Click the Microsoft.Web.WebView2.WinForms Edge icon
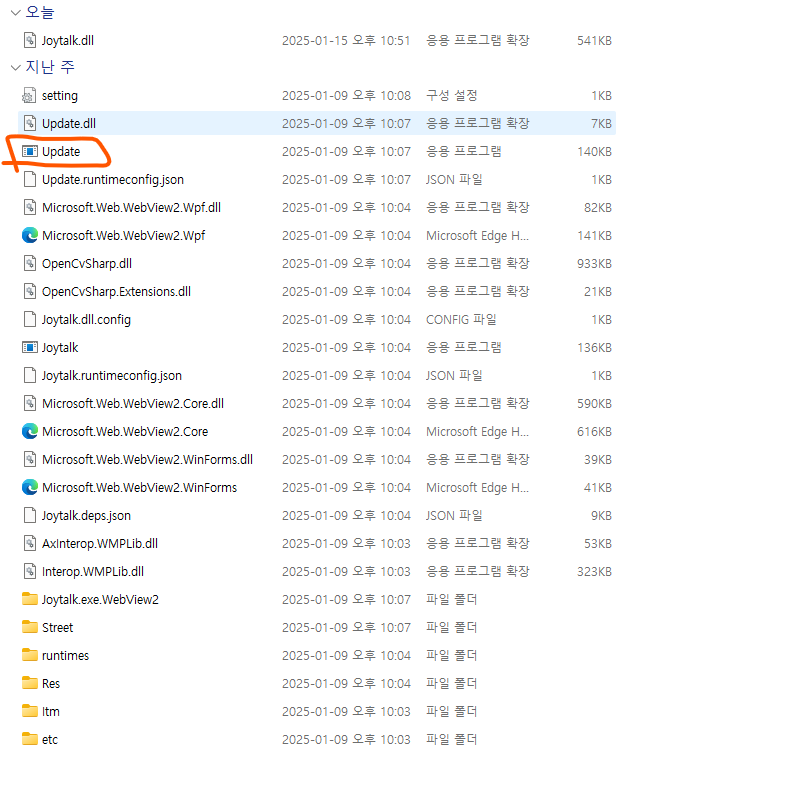The height and width of the screenshot is (800, 793). point(30,488)
